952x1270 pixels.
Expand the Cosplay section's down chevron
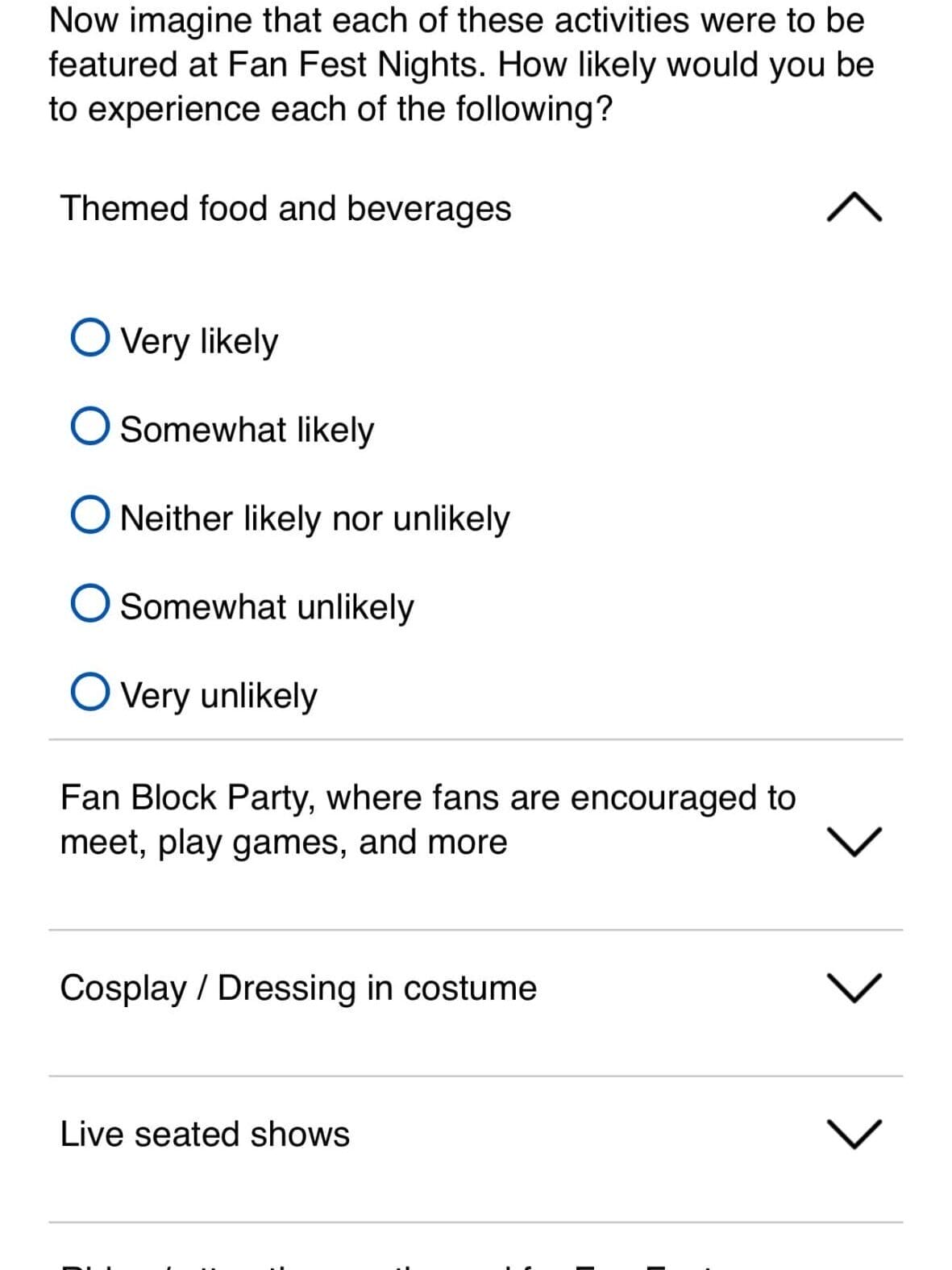click(854, 987)
